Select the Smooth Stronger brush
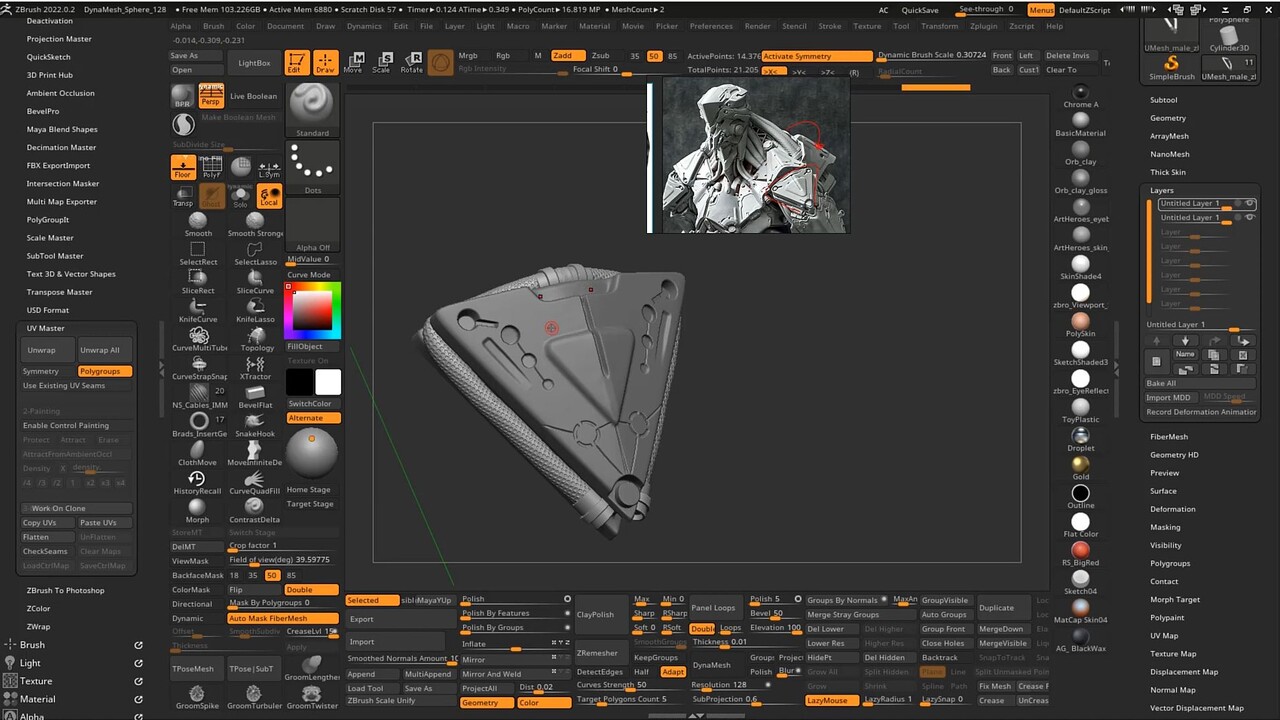 tap(255, 224)
